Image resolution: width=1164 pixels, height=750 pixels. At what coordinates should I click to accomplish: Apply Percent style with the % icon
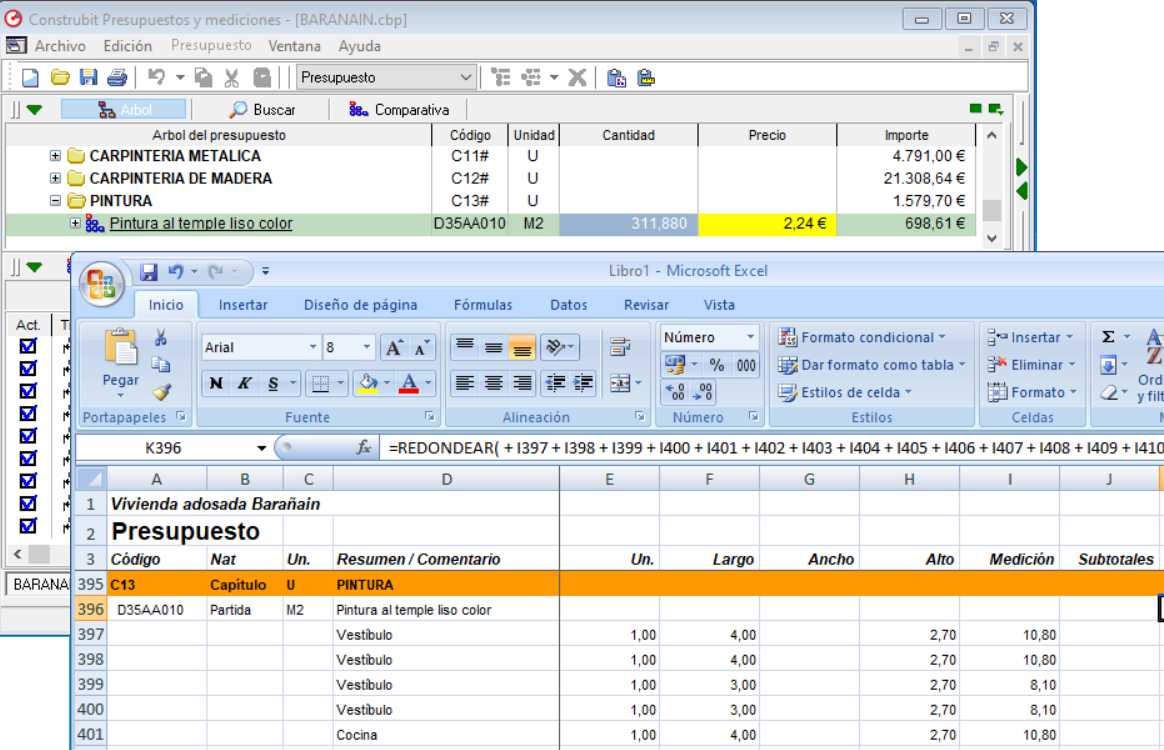pyautogui.click(x=716, y=365)
